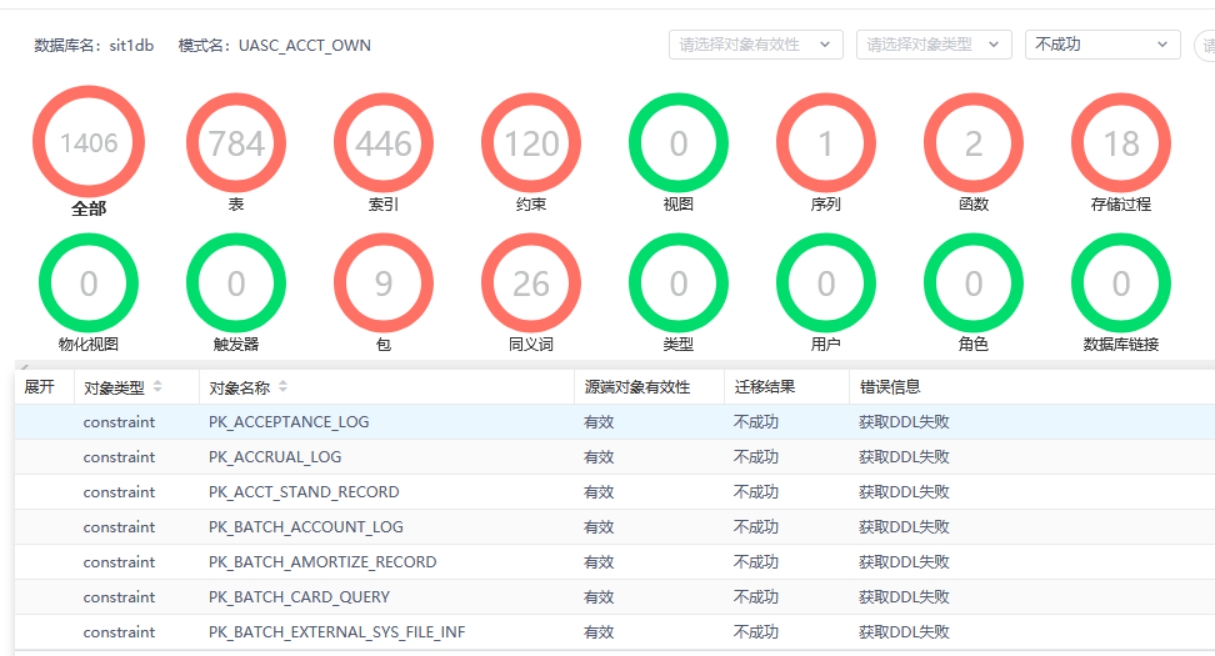Screen dimensions: 1215x656
Task: Click constraint type cell for PK_BATCH_CARD_QUERY
Action: (119, 597)
